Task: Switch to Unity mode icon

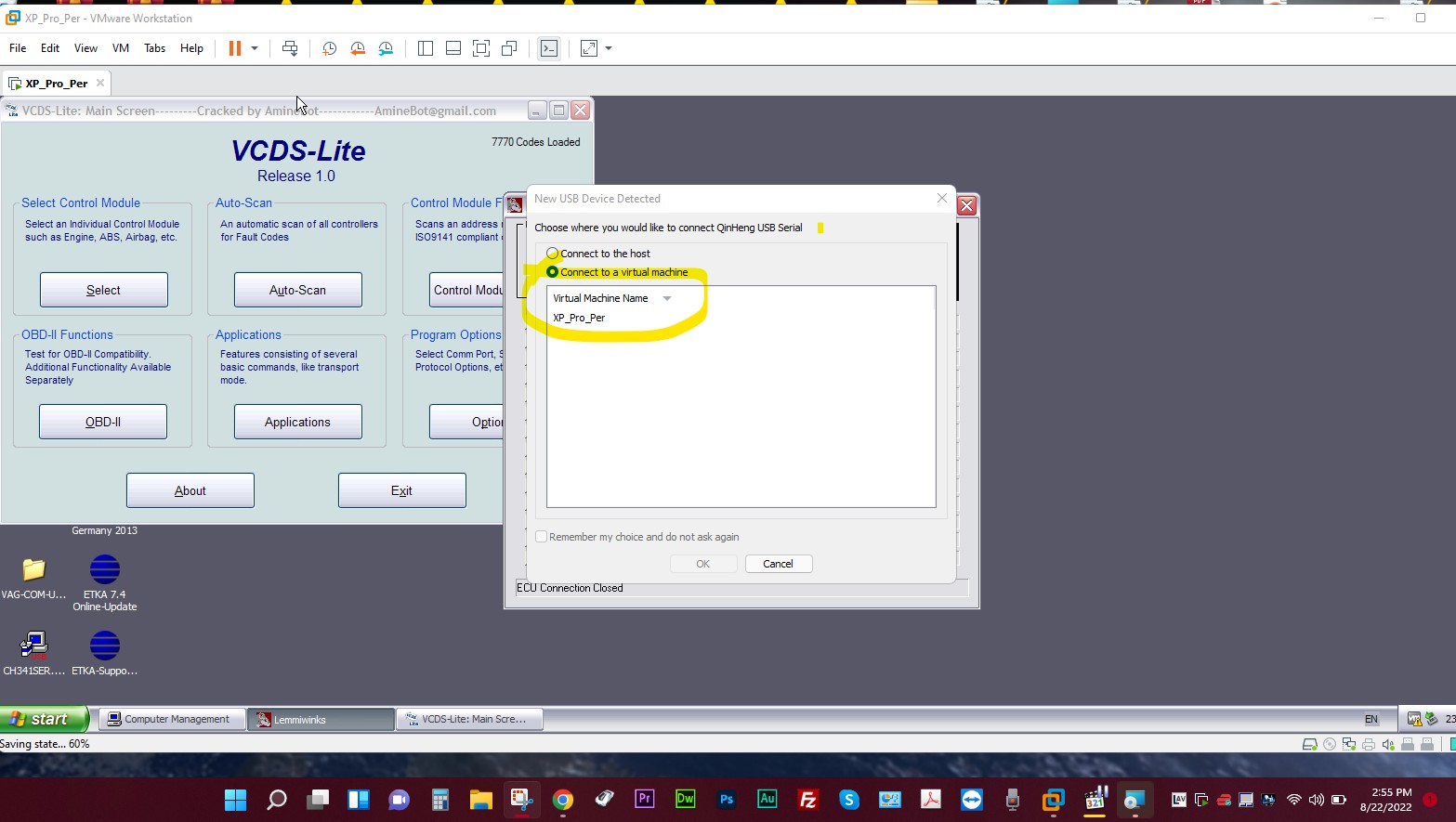Action: tap(509, 48)
